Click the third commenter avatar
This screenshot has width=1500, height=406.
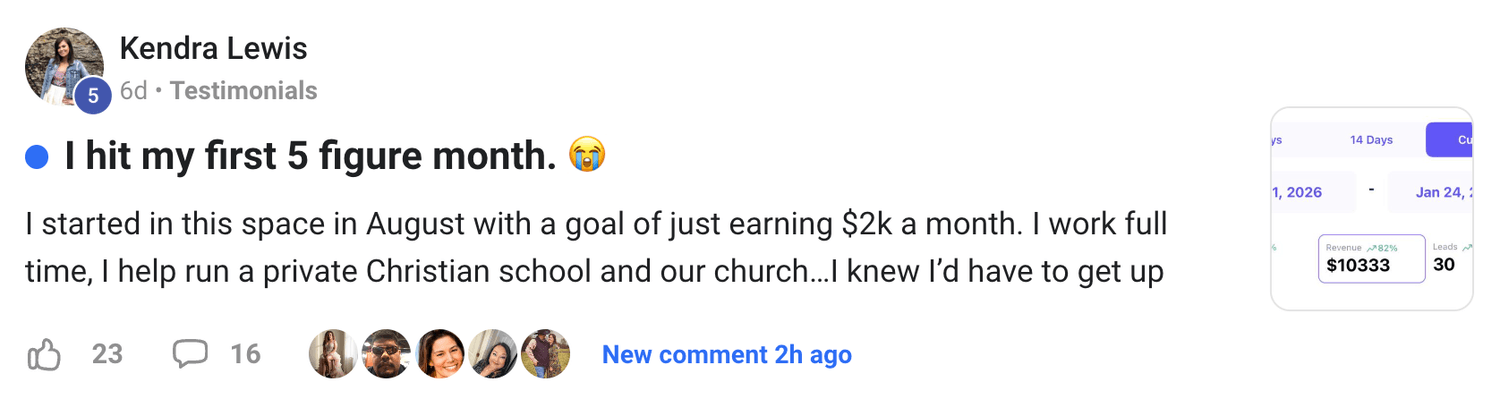[x=440, y=354]
